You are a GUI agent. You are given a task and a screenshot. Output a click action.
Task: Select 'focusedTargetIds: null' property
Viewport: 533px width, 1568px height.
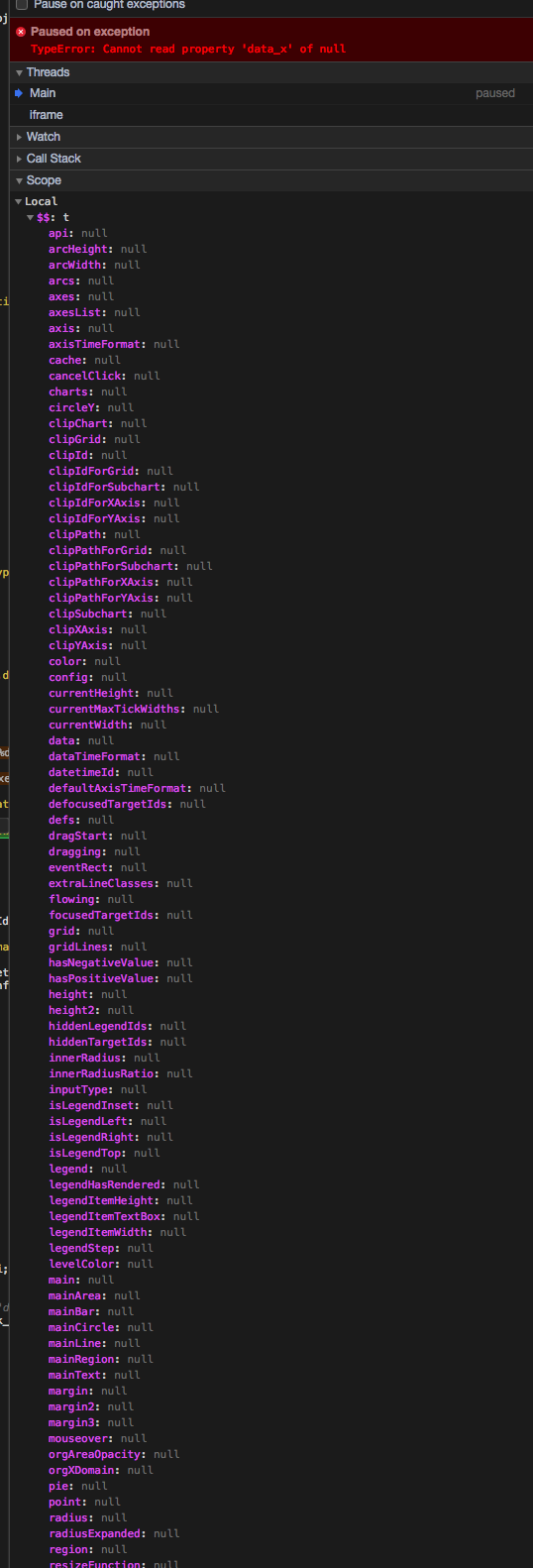click(x=121, y=915)
